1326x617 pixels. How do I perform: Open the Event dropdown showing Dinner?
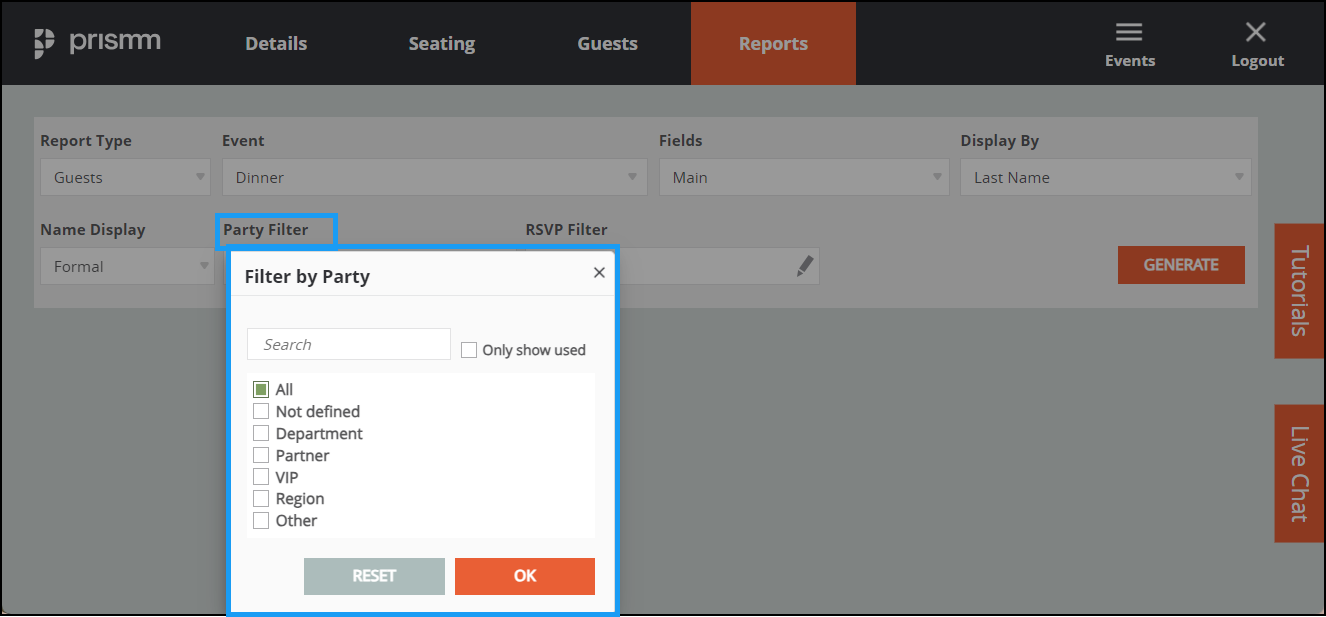(x=435, y=177)
